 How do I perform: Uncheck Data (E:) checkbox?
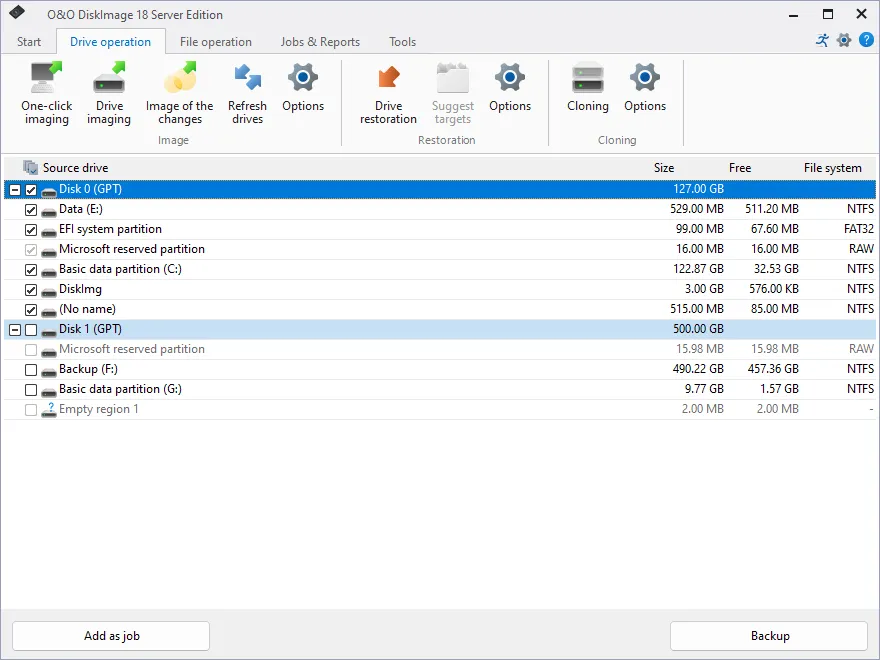(31, 210)
